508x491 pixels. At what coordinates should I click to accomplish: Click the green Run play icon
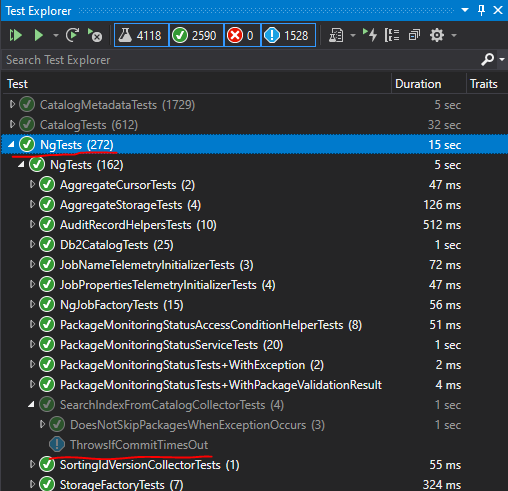coord(39,35)
